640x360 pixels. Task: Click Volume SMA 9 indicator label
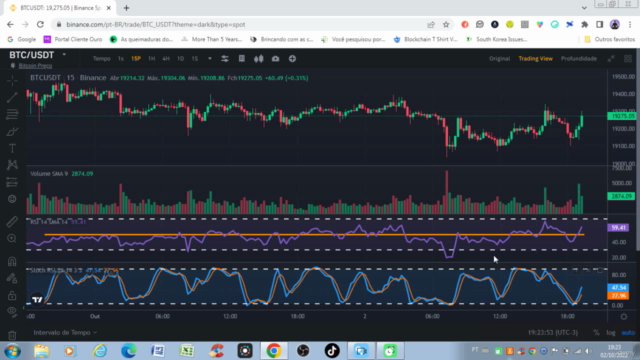[49, 174]
